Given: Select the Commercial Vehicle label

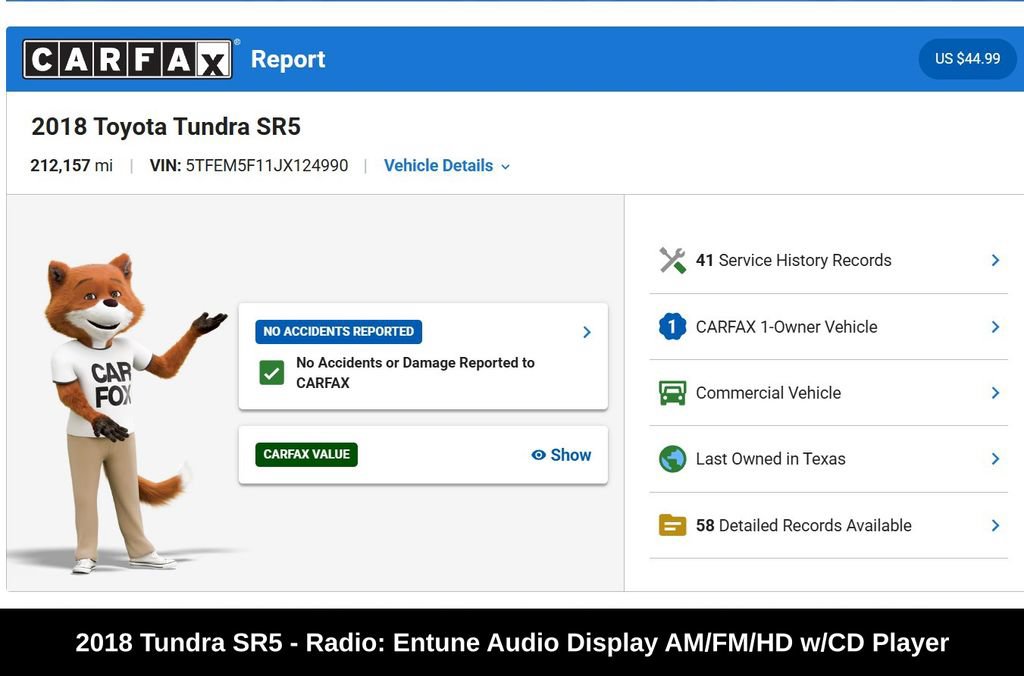Looking at the screenshot, I should pos(768,393).
